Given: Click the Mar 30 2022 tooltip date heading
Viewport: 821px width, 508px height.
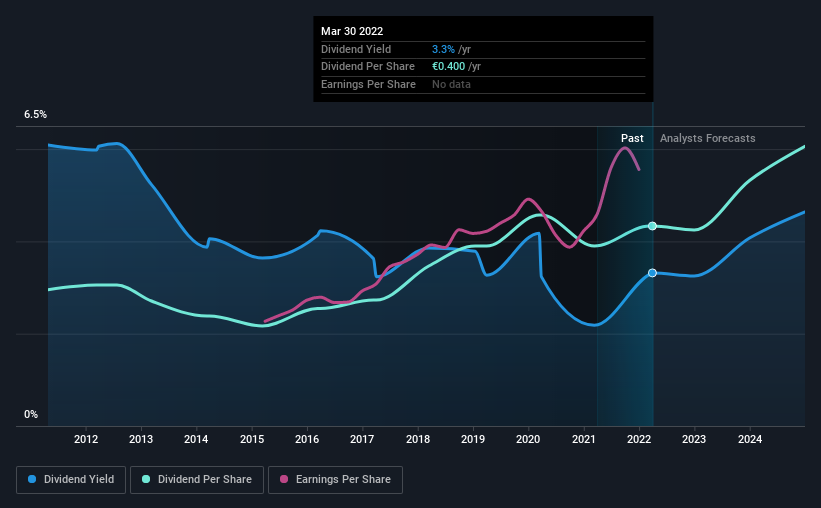Looking at the screenshot, I should click(x=352, y=31).
